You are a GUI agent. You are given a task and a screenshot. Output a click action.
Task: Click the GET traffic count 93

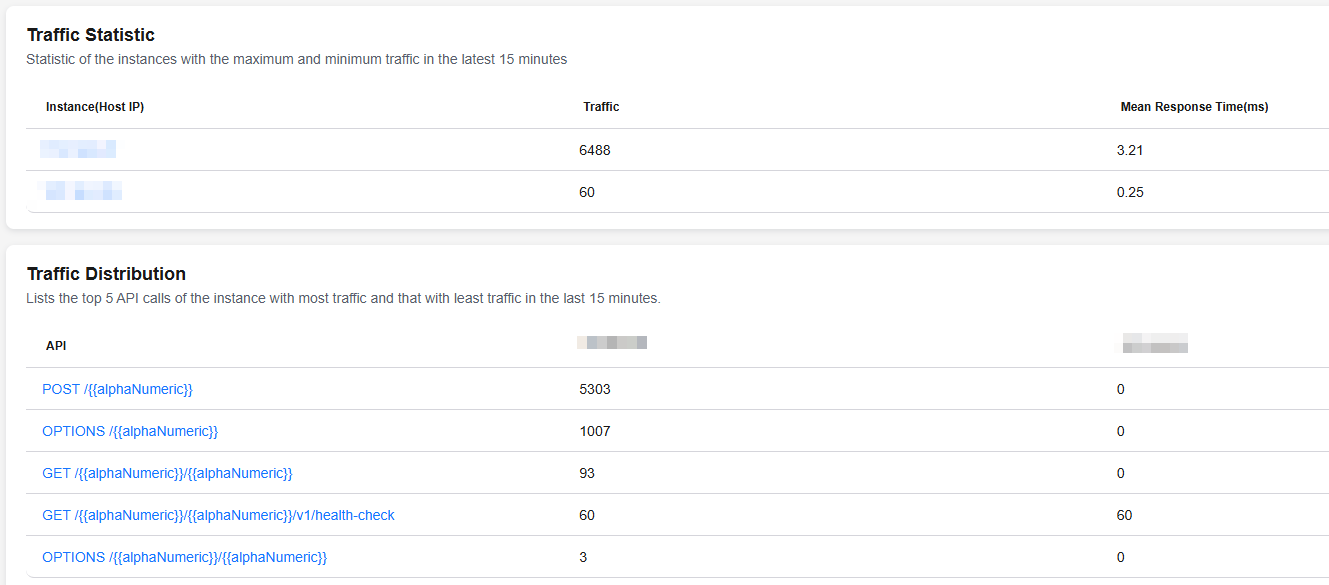pos(586,473)
